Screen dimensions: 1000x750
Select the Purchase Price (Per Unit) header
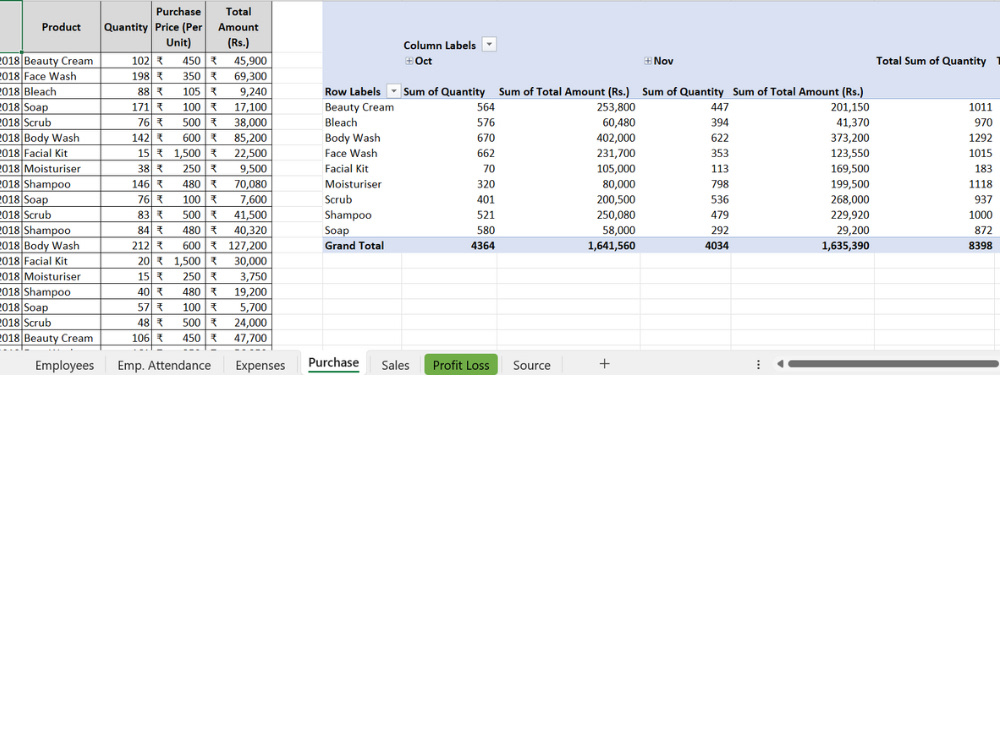(x=179, y=27)
